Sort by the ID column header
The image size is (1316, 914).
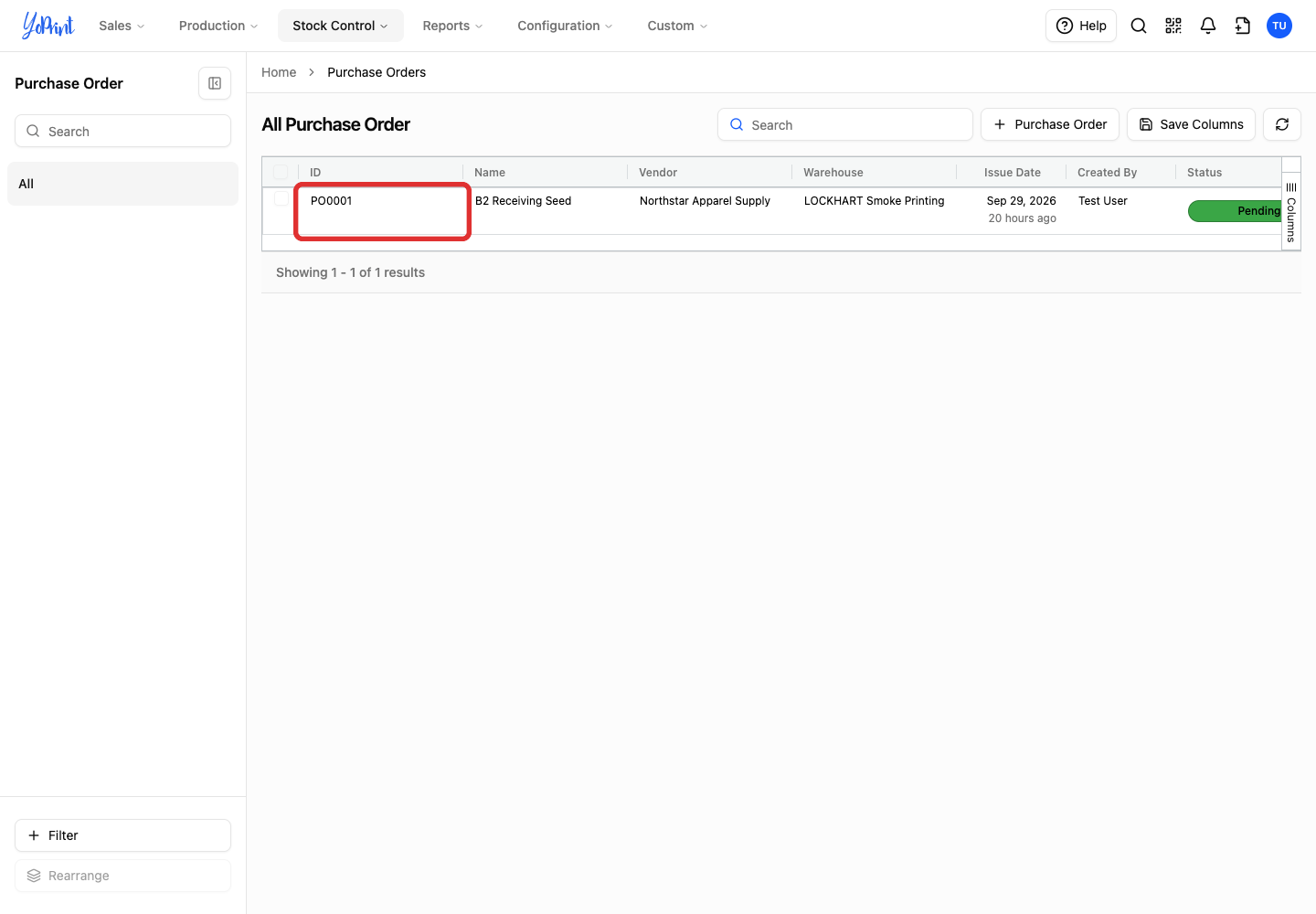[x=315, y=172]
